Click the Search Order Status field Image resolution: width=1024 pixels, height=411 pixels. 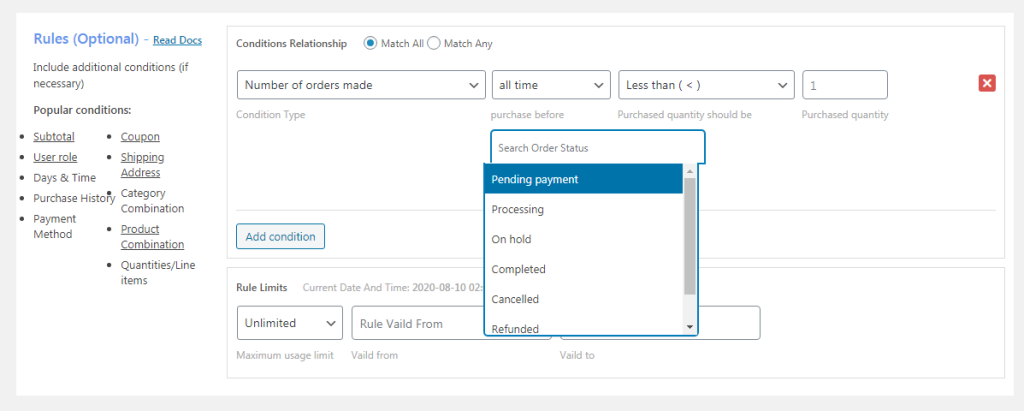point(598,148)
